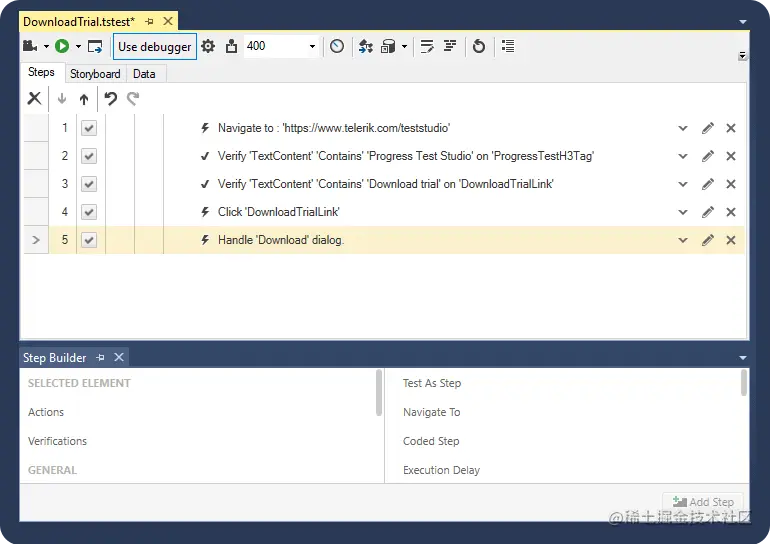Viewport: 770px width, 544px height.
Task: Choose Test As Step option
Action: click(432, 383)
